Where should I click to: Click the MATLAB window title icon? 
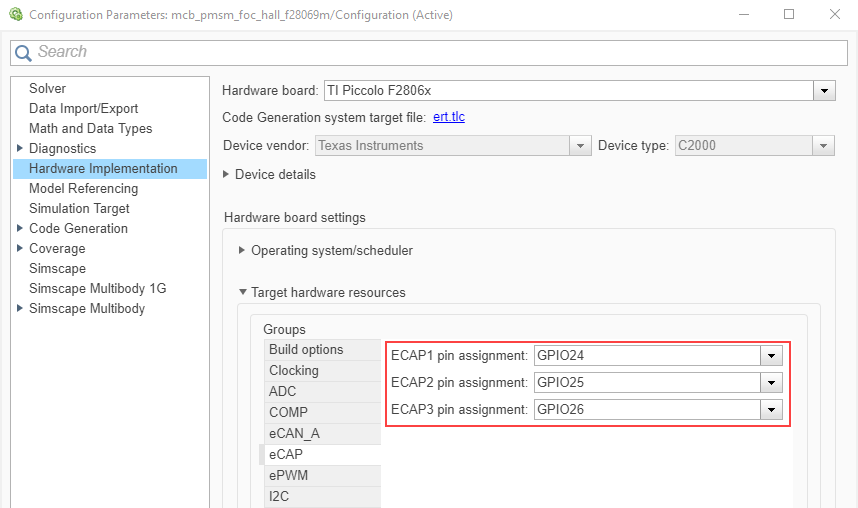14,15
